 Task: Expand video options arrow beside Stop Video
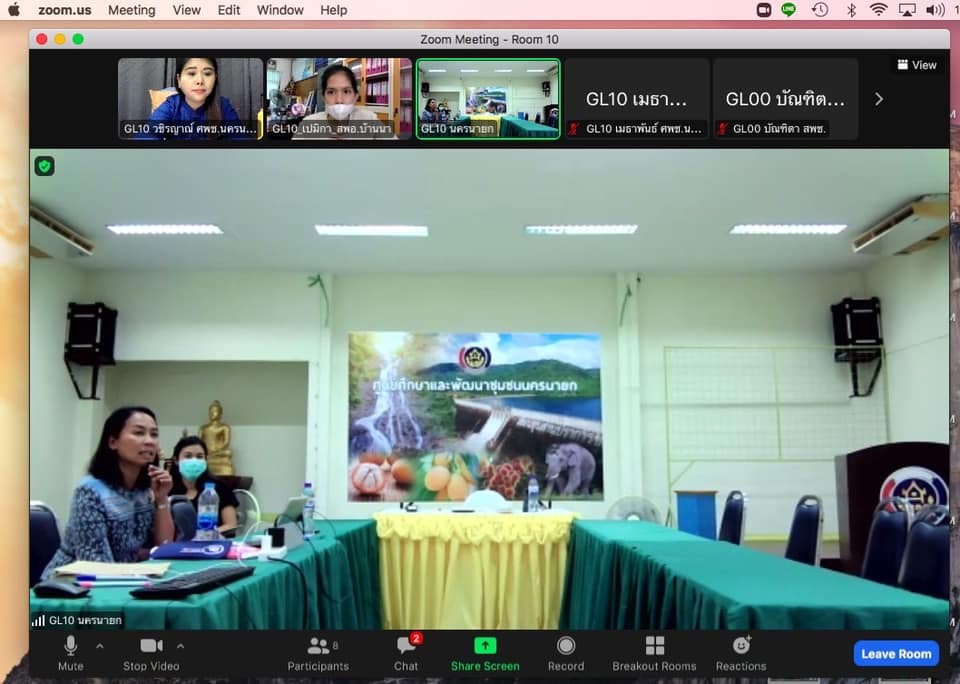click(180, 646)
